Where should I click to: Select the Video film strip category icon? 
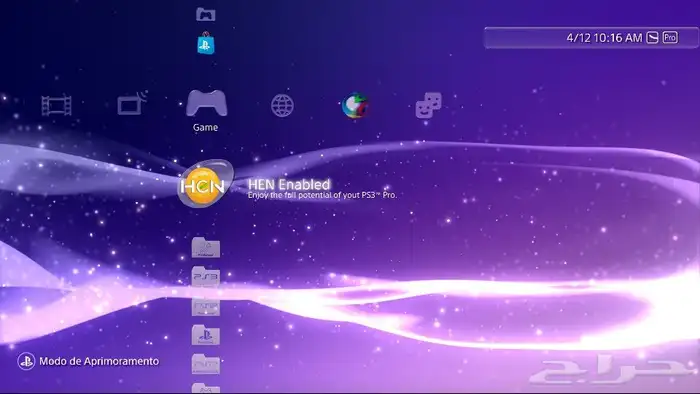56,105
